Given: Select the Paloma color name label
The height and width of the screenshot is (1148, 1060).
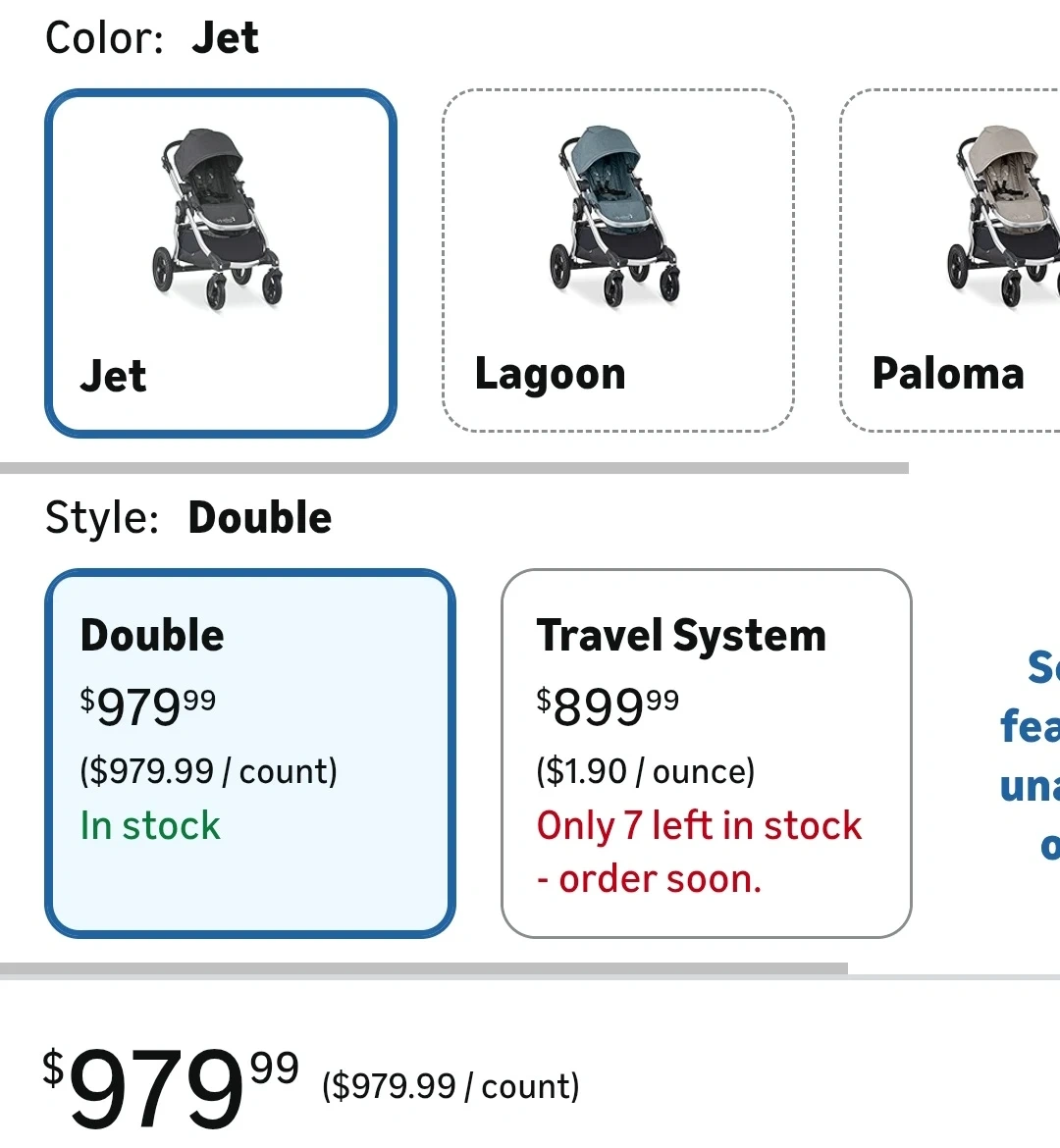Looking at the screenshot, I should click(x=947, y=374).
